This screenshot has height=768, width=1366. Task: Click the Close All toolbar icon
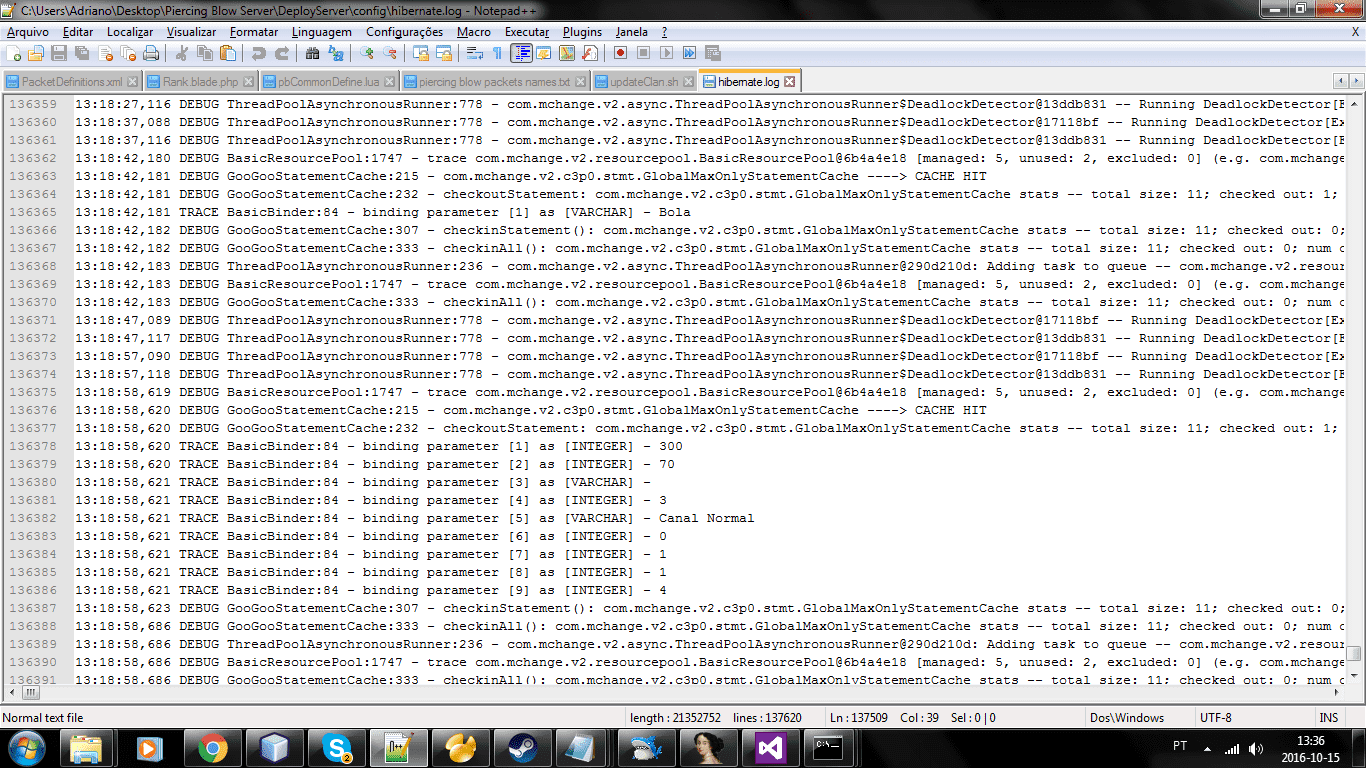[128, 52]
